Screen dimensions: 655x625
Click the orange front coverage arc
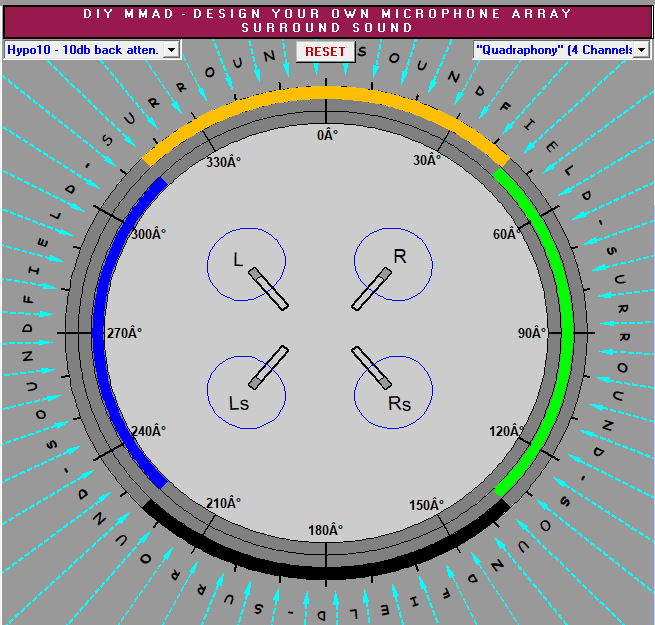(327, 93)
